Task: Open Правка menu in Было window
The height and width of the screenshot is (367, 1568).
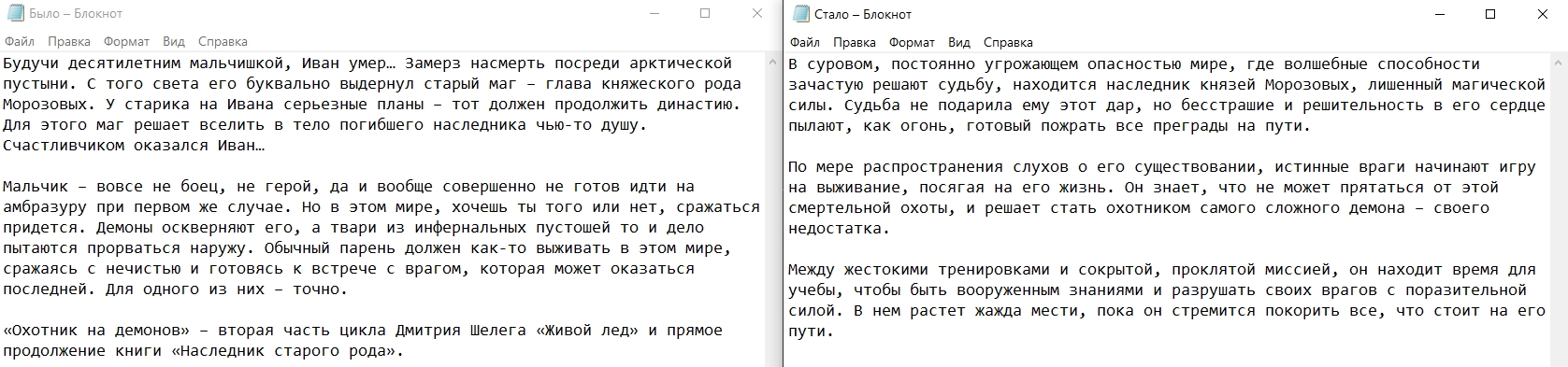Action: [69, 41]
